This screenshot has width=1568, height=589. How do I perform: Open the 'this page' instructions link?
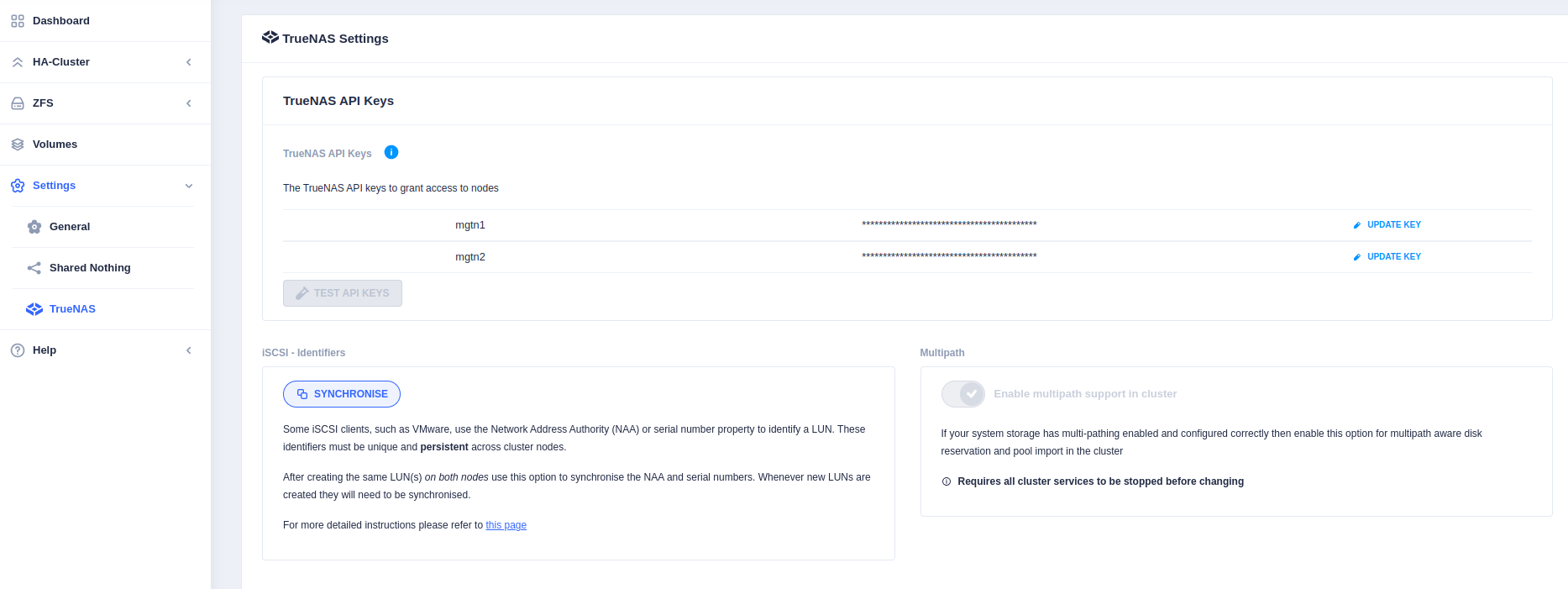(506, 525)
